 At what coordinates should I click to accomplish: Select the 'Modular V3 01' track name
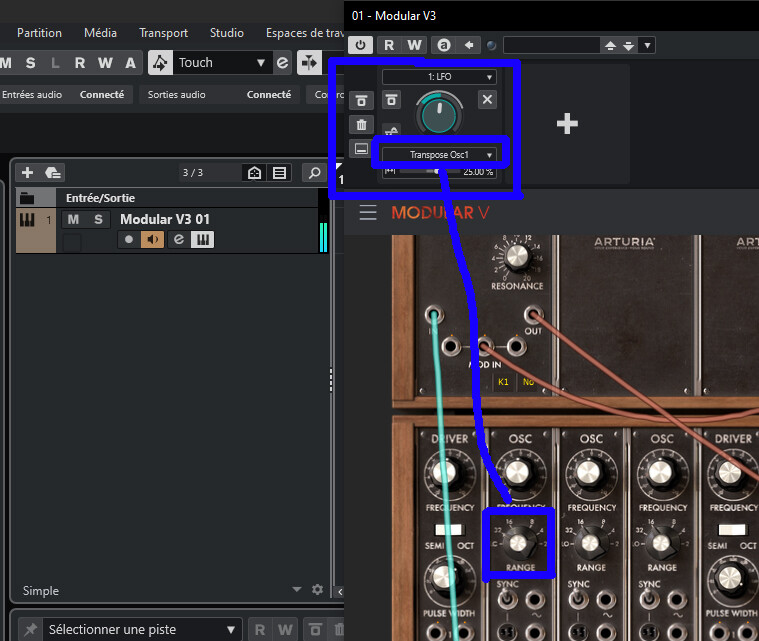point(165,219)
